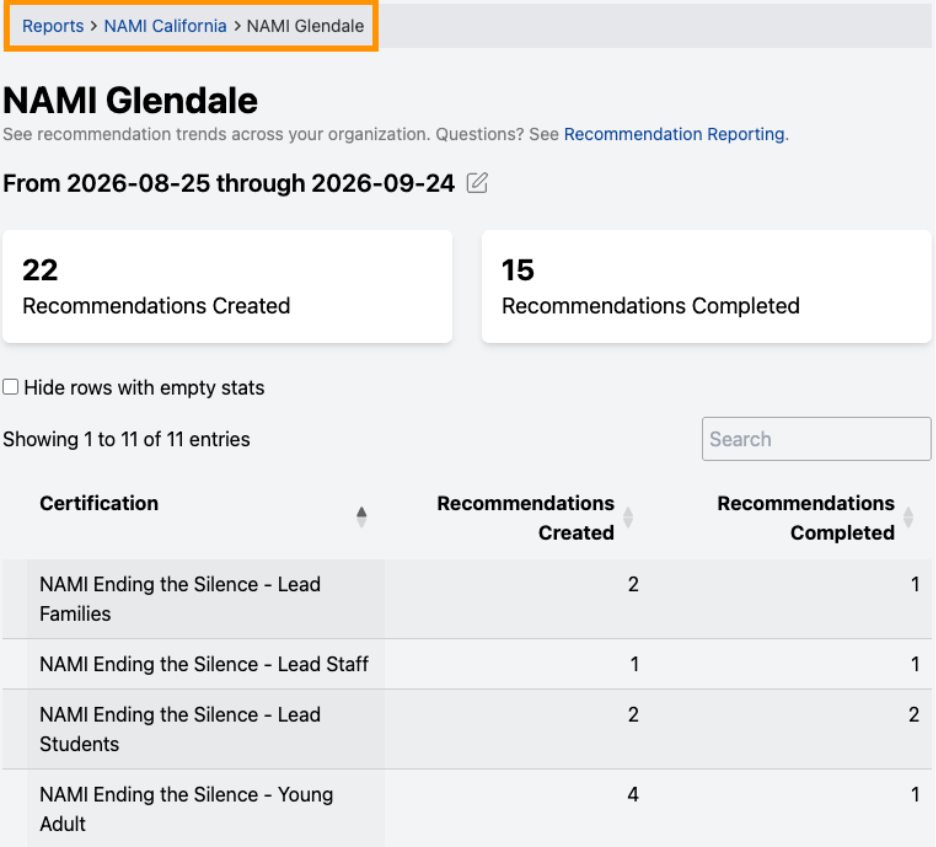Viewport: 936px width, 847px height.
Task: Focus the Search input field
Action: coord(816,439)
